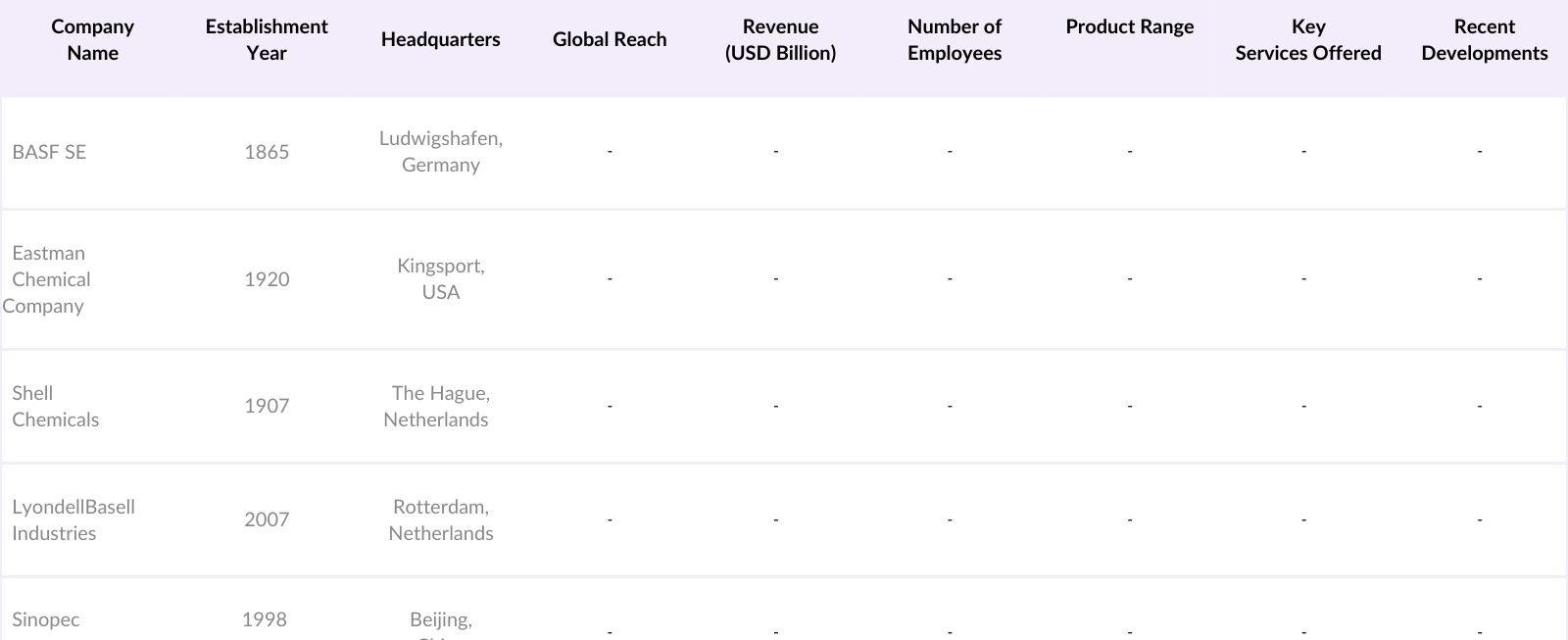Image resolution: width=1568 pixels, height=640 pixels.
Task: Select the Beijing headquarters cell
Action: pyautogui.click(x=441, y=623)
